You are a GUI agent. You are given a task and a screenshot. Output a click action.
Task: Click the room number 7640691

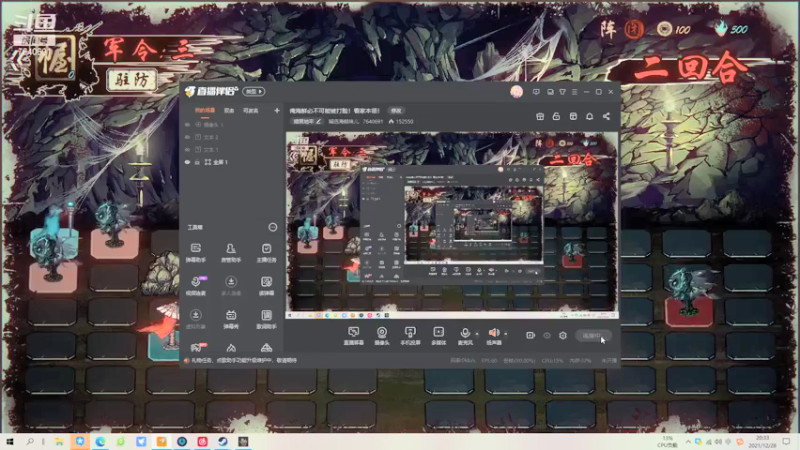tap(372, 121)
